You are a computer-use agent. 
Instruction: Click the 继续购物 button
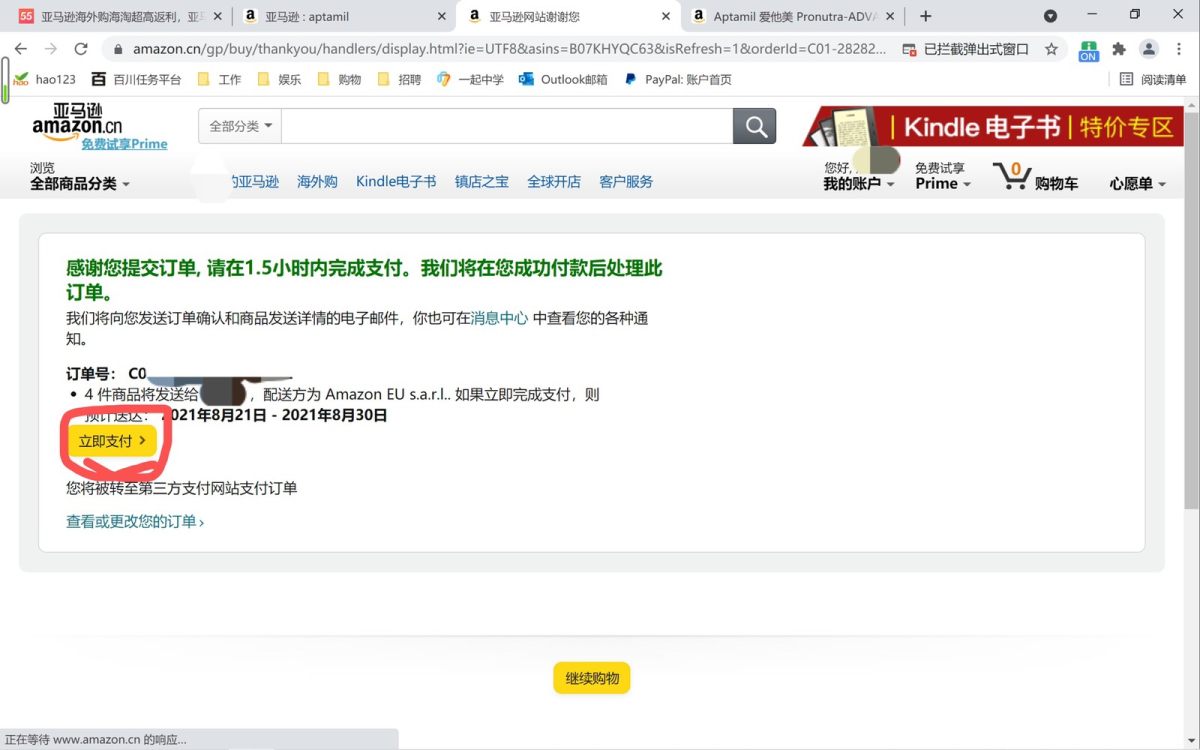pyautogui.click(x=592, y=678)
